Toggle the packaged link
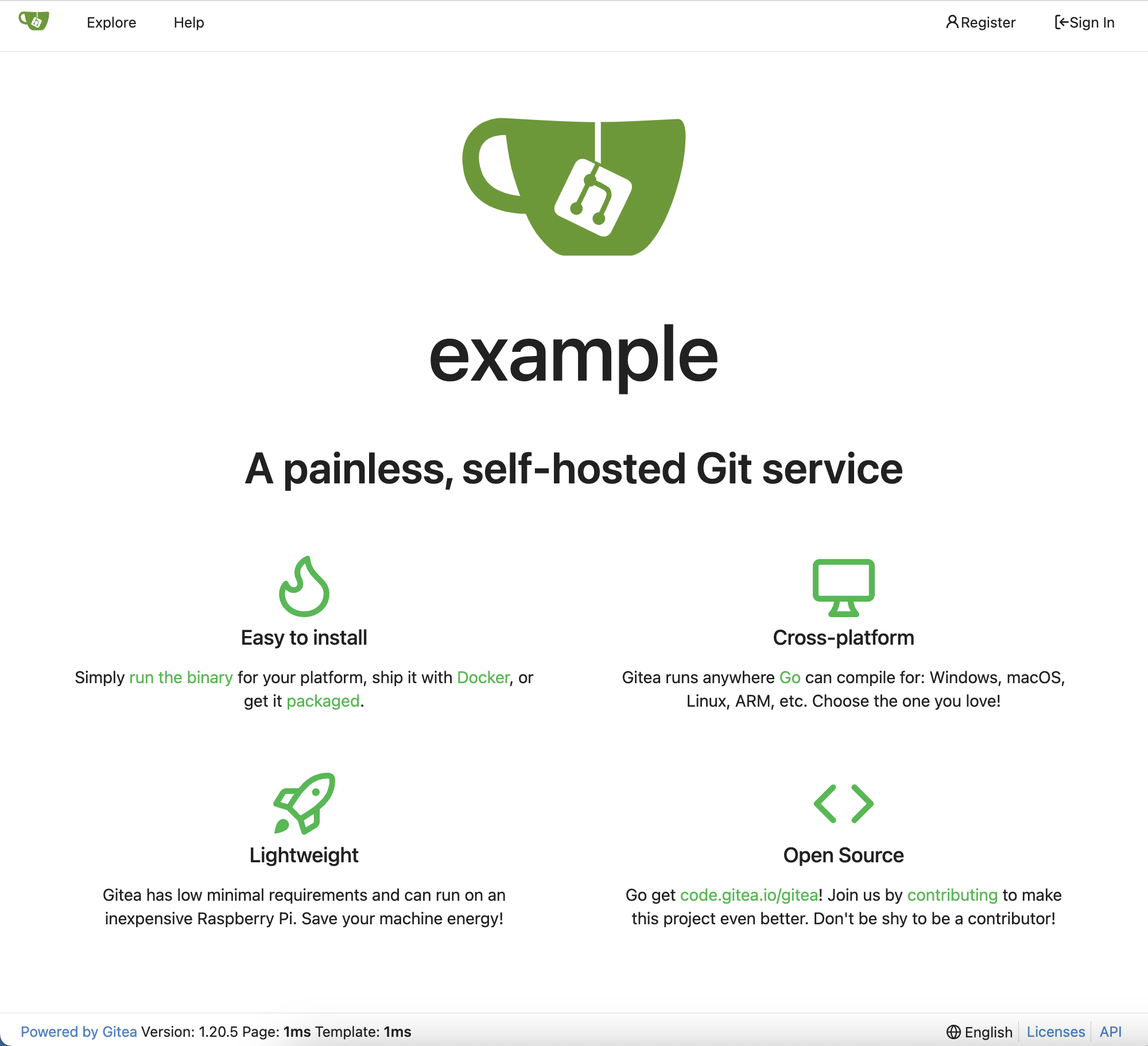1148x1046 pixels. 321,701
